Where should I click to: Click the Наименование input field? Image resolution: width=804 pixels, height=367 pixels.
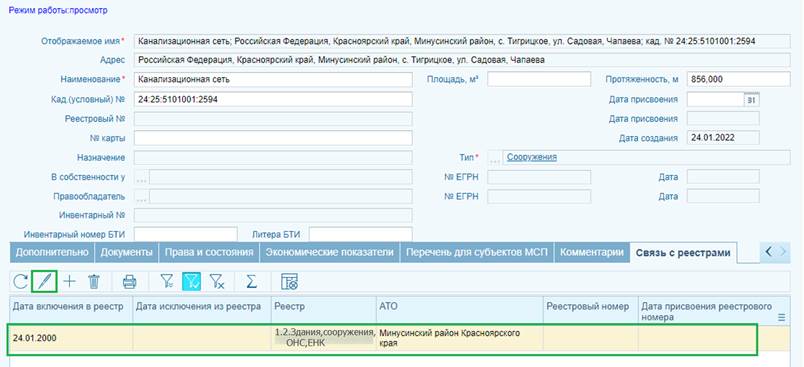(273, 80)
